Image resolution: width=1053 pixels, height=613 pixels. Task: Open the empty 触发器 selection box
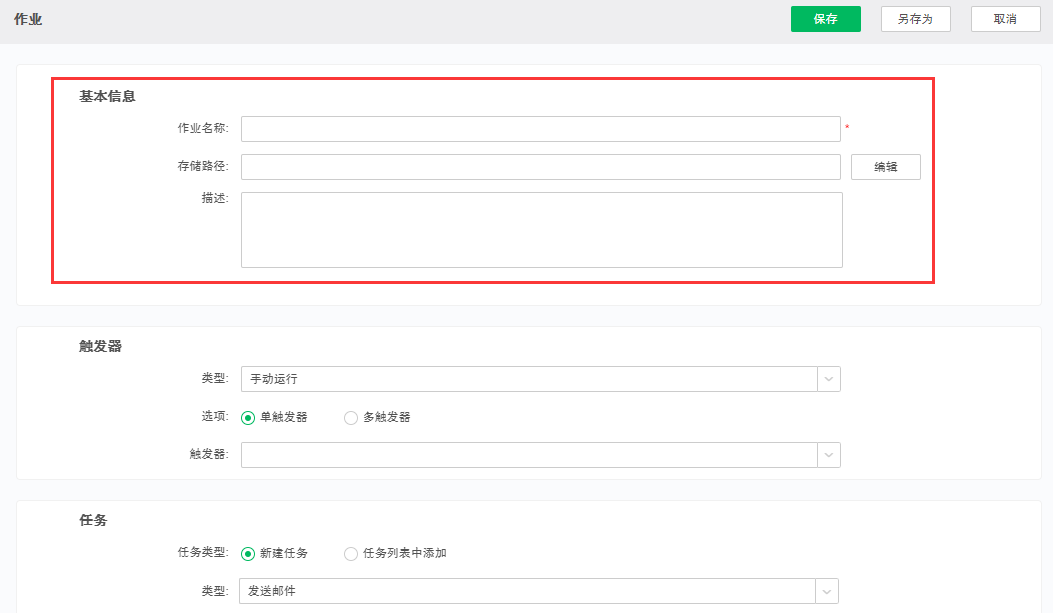tap(528, 455)
